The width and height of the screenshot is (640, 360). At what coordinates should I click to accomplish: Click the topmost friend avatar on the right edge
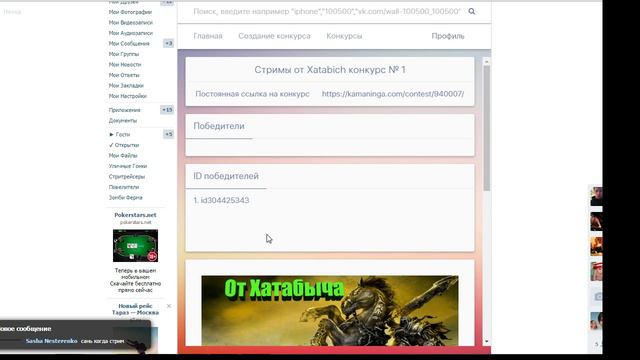(x=596, y=196)
